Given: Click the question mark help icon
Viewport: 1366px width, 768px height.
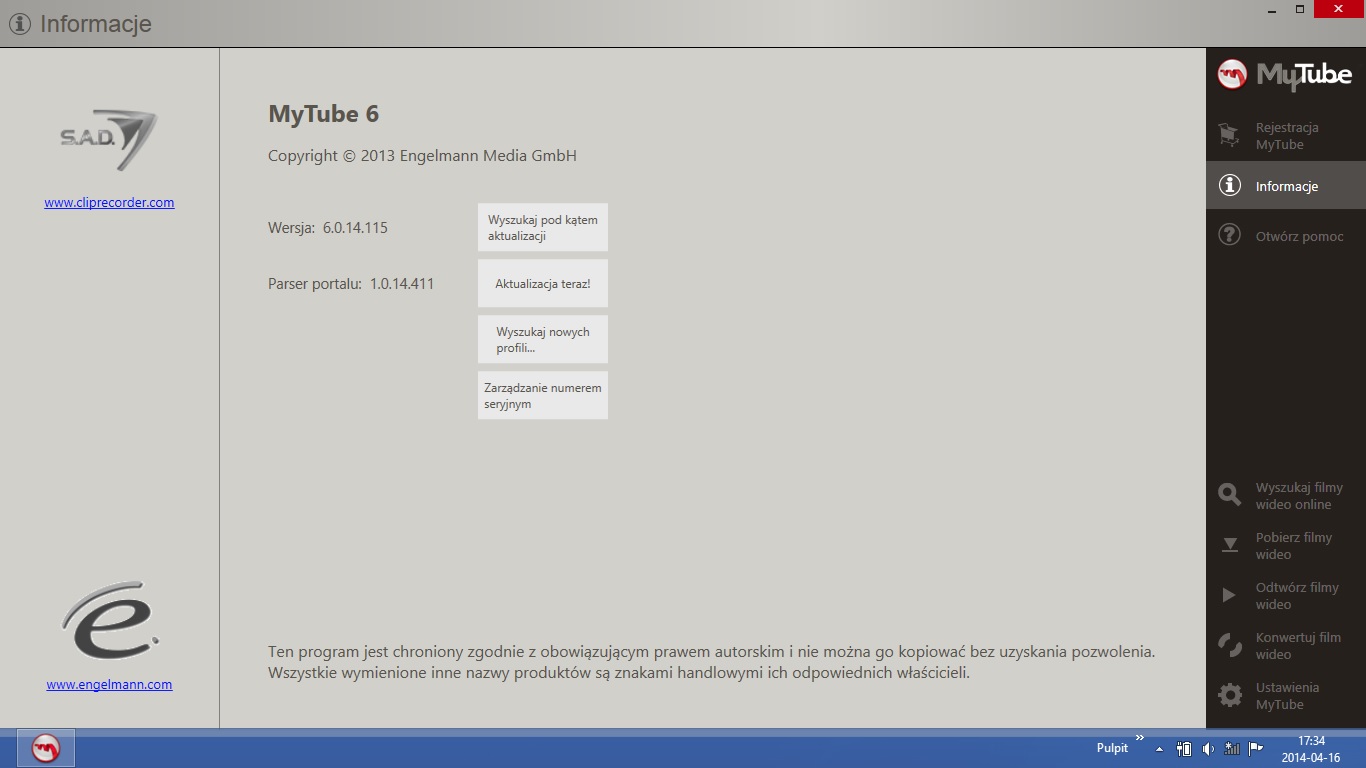Looking at the screenshot, I should 1229,236.
